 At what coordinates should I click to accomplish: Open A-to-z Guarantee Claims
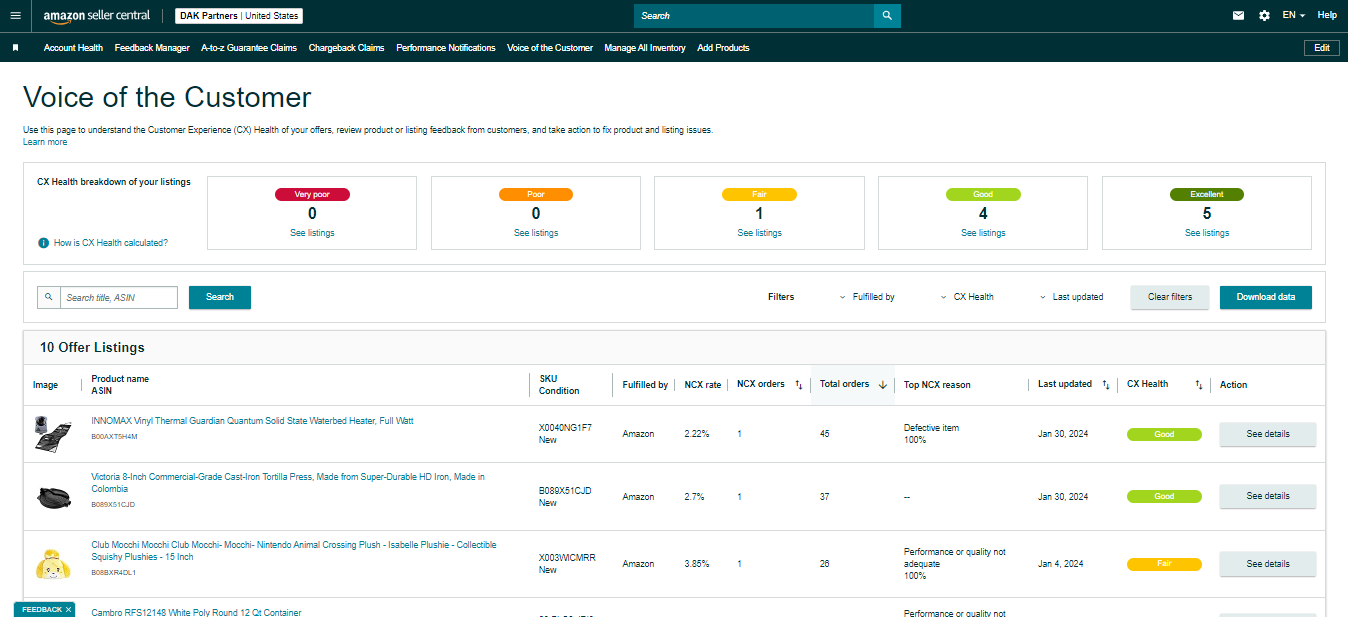[x=249, y=48]
